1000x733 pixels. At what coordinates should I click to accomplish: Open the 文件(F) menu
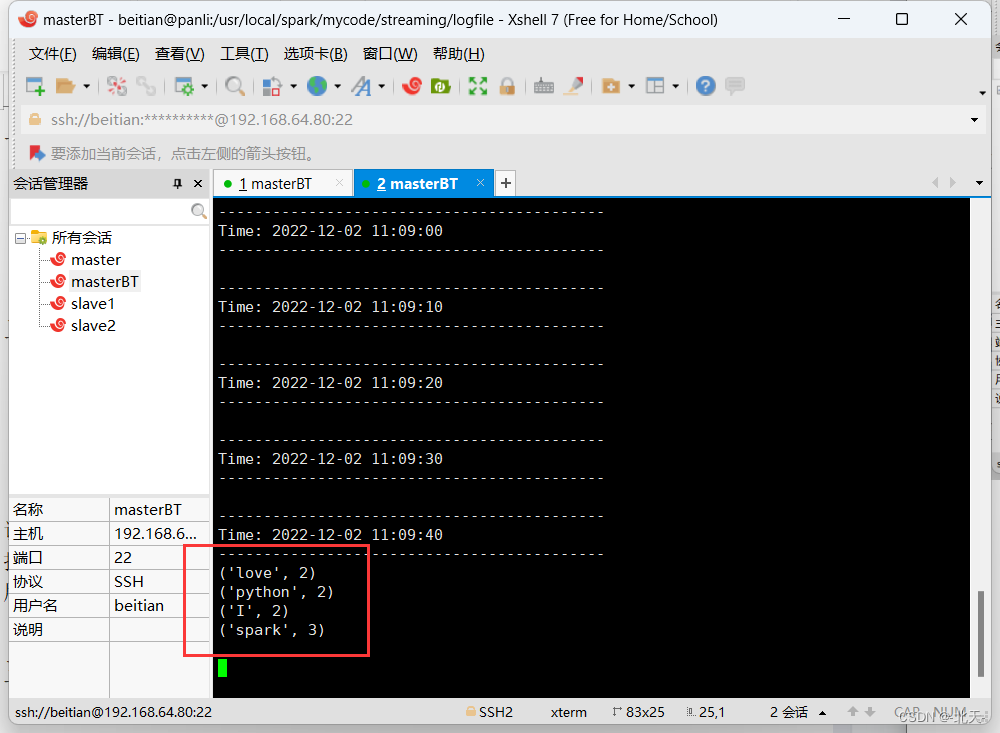(x=52, y=54)
